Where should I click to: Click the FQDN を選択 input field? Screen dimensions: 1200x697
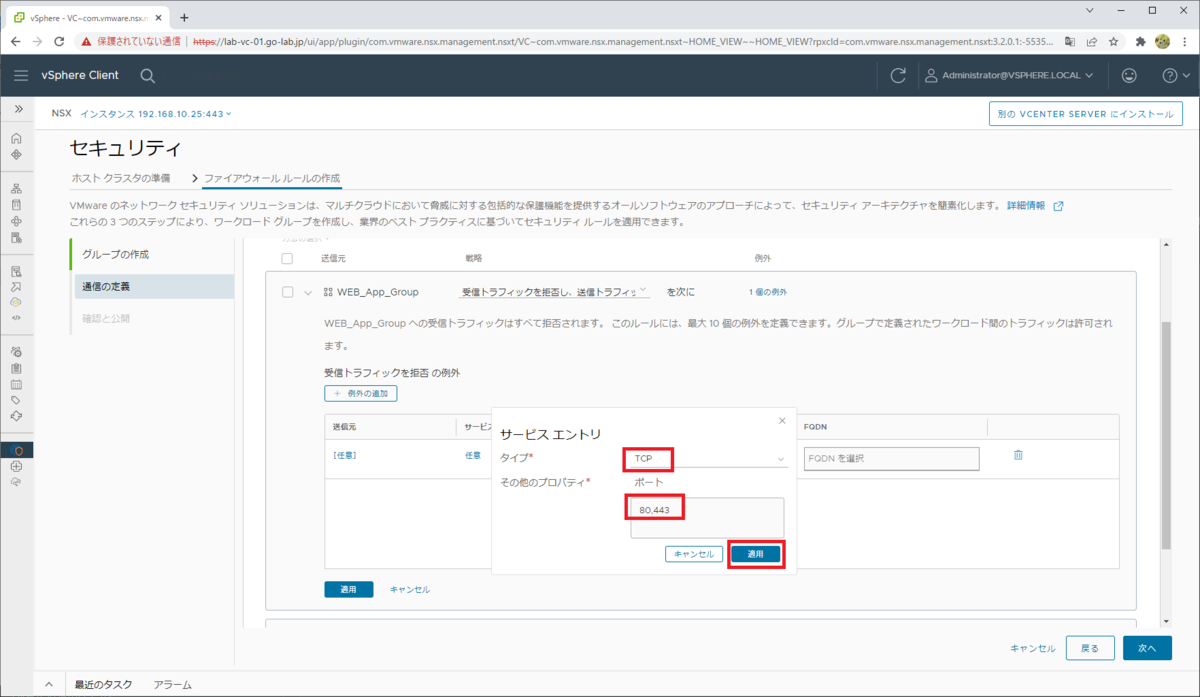tap(890, 458)
